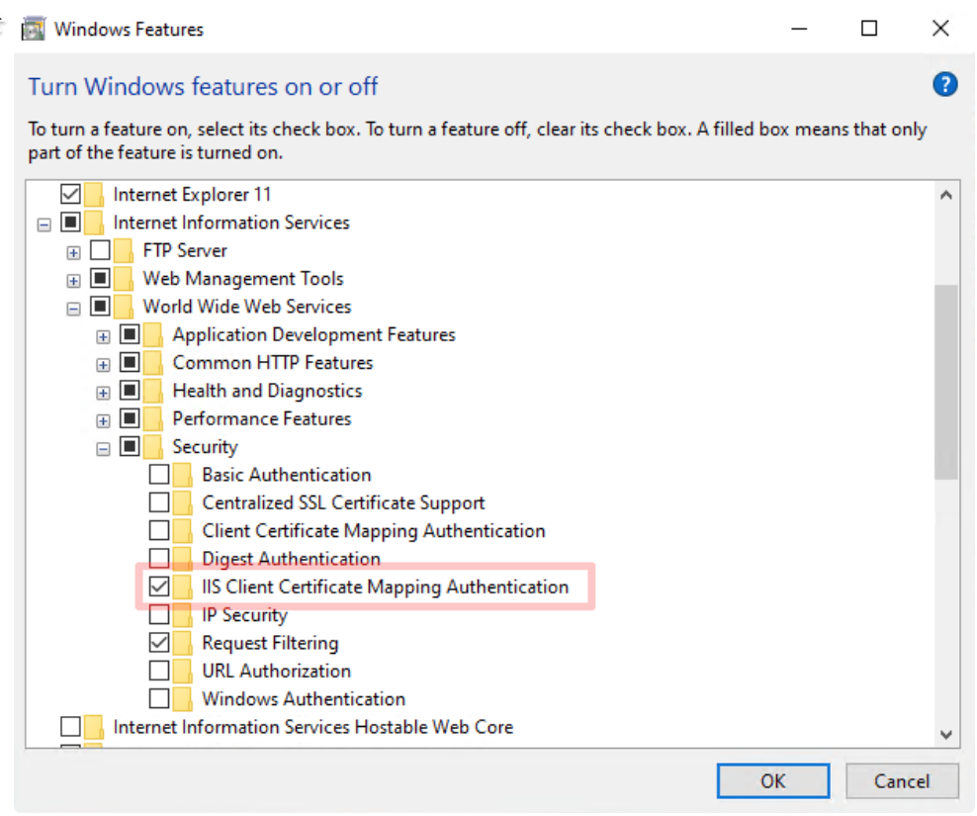The image size is (977, 816).
Task: Expand Application Development Features
Action: point(102,334)
